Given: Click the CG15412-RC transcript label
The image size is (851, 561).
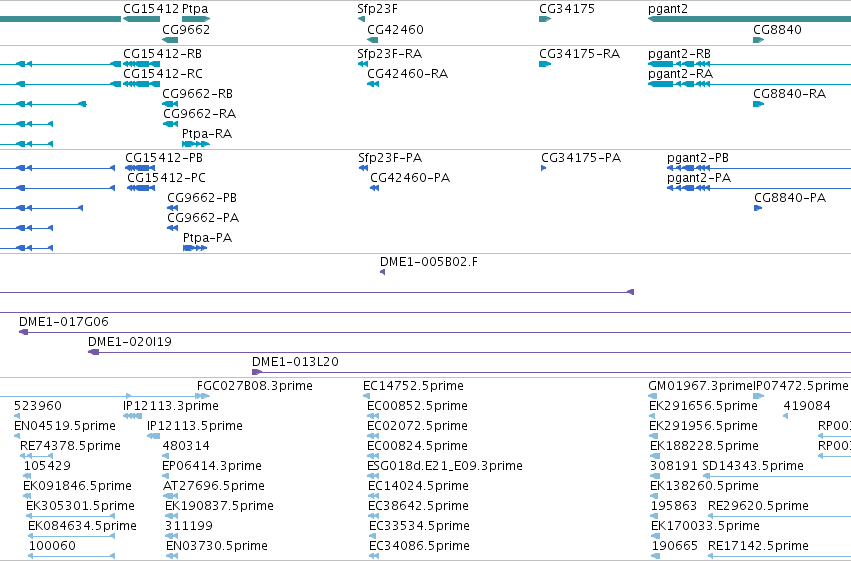Looking at the screenshot, I should point(163,74).
